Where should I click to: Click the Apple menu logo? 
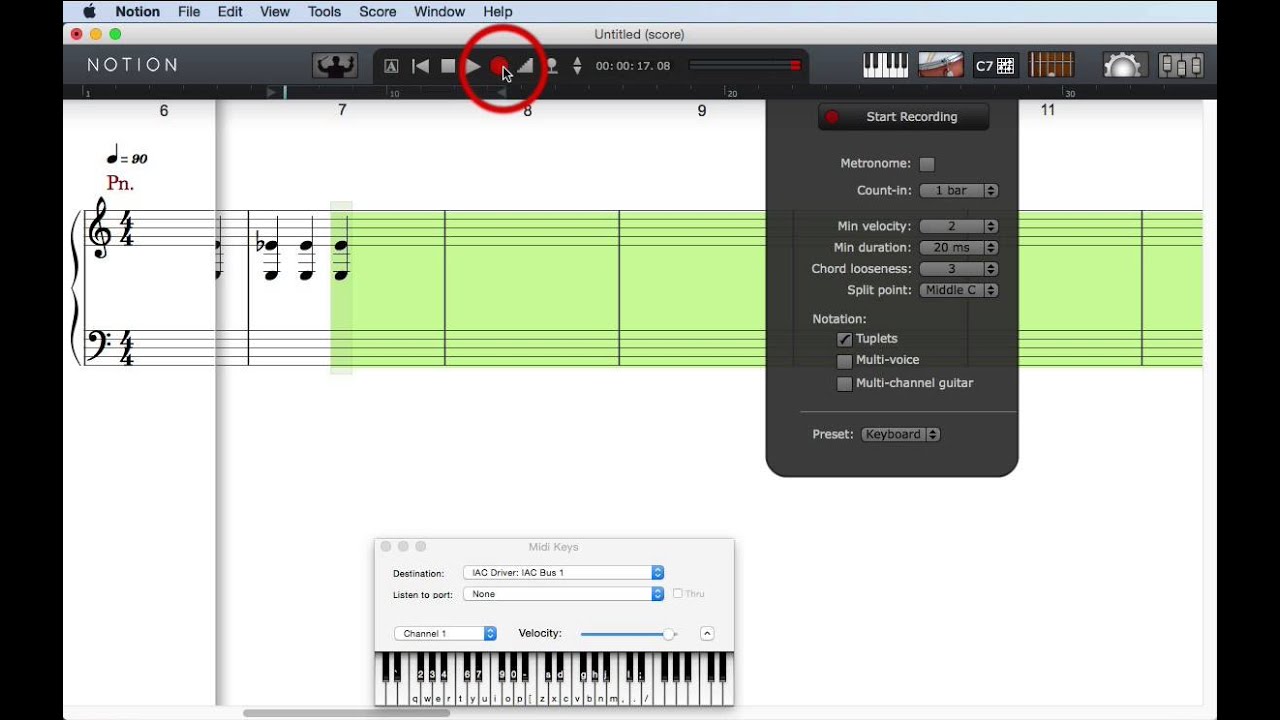pyautogui.click(x=89, y=12)
